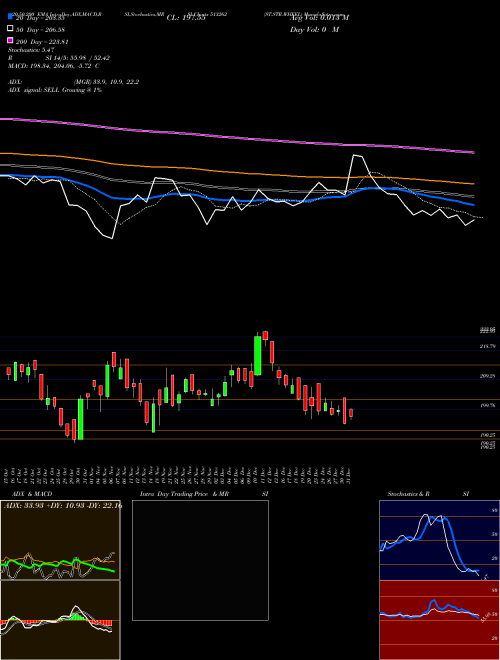The height and width of the screenshot is (660, 500).
Task: Click the 'ADX signal: SELL Growing @ 1%' text
Action: [55, 90]
